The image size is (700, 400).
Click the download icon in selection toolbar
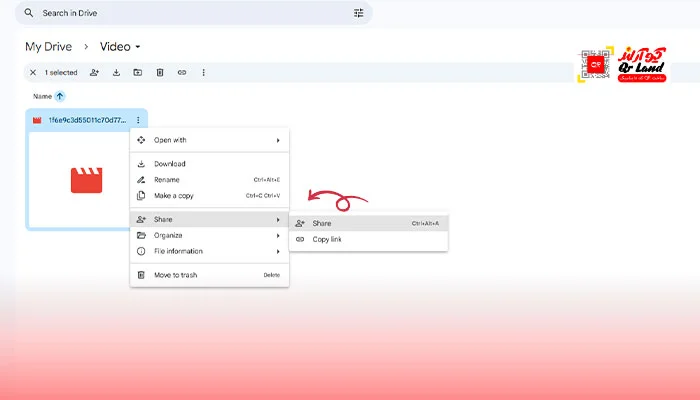pyautogui.click(x=116, y=72)
